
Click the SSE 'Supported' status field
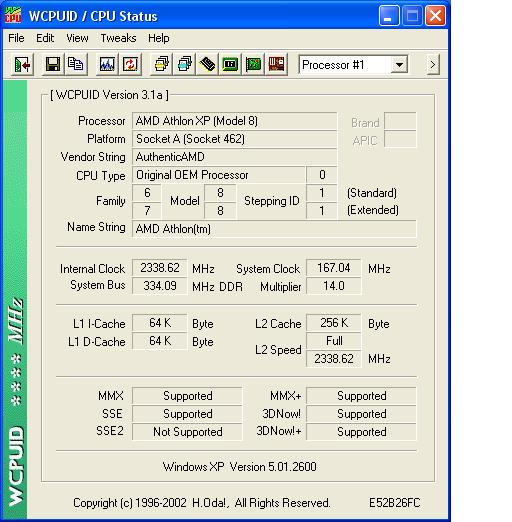click(x=187, y=414)
